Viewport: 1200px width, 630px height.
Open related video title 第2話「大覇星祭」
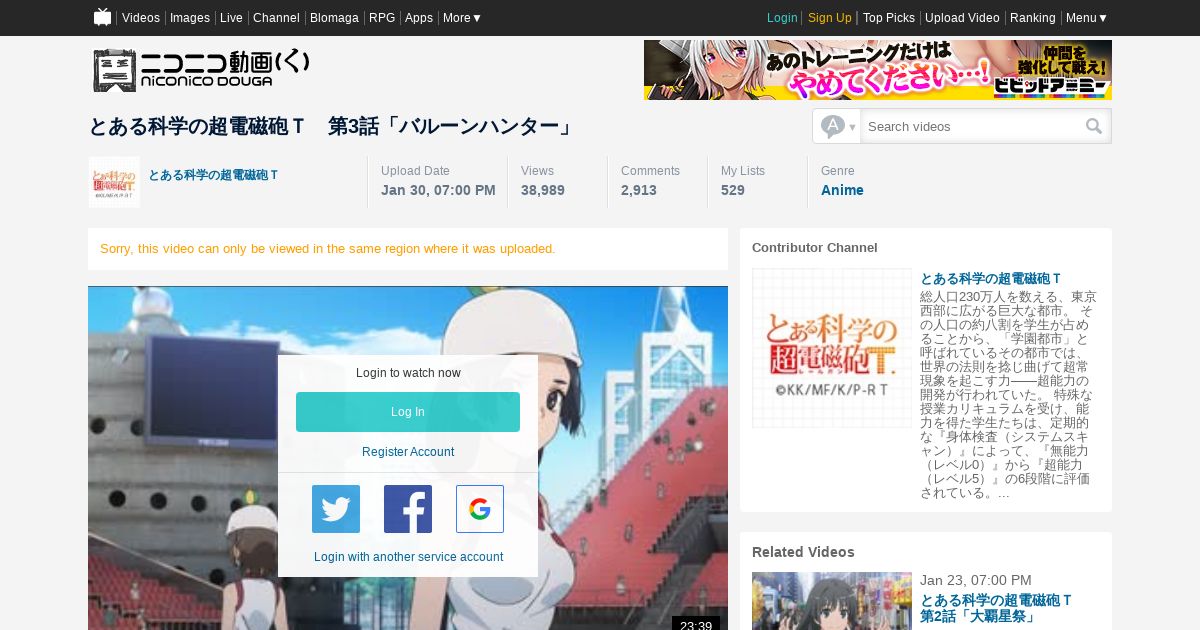click(996, 608)
